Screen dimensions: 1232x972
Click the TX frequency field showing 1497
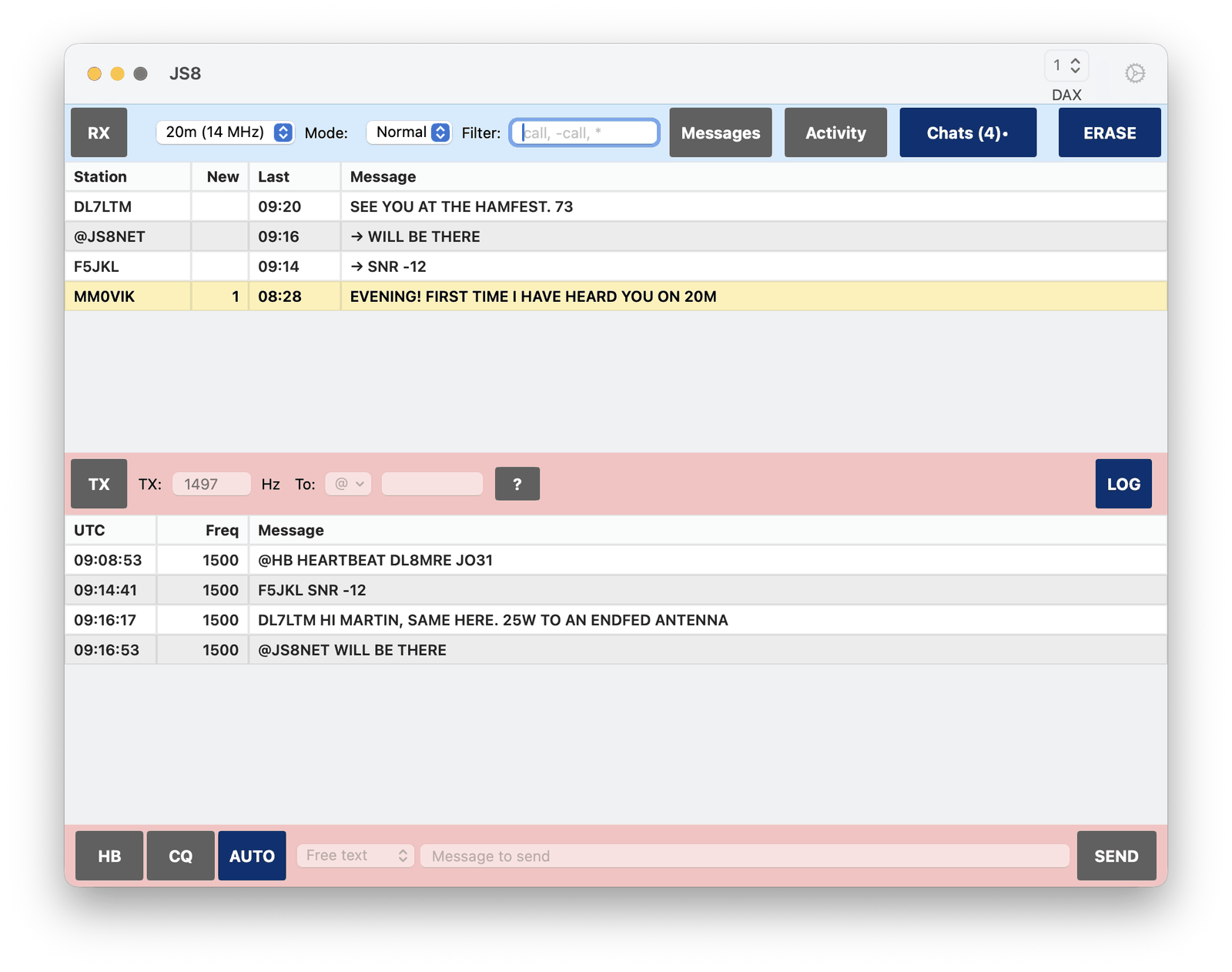212,484
